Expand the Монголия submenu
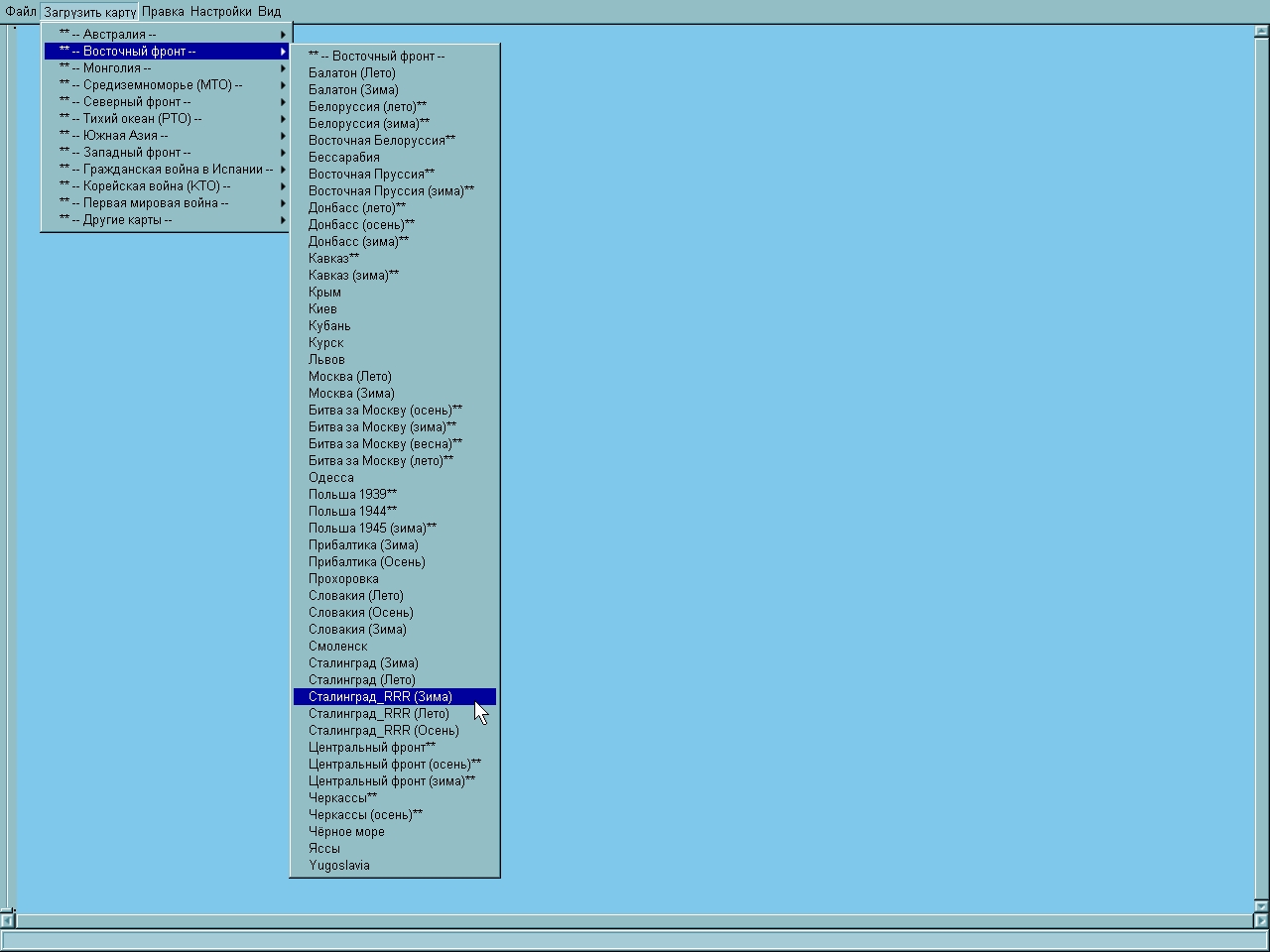The image size is (1270, 952). coord(167,68)
